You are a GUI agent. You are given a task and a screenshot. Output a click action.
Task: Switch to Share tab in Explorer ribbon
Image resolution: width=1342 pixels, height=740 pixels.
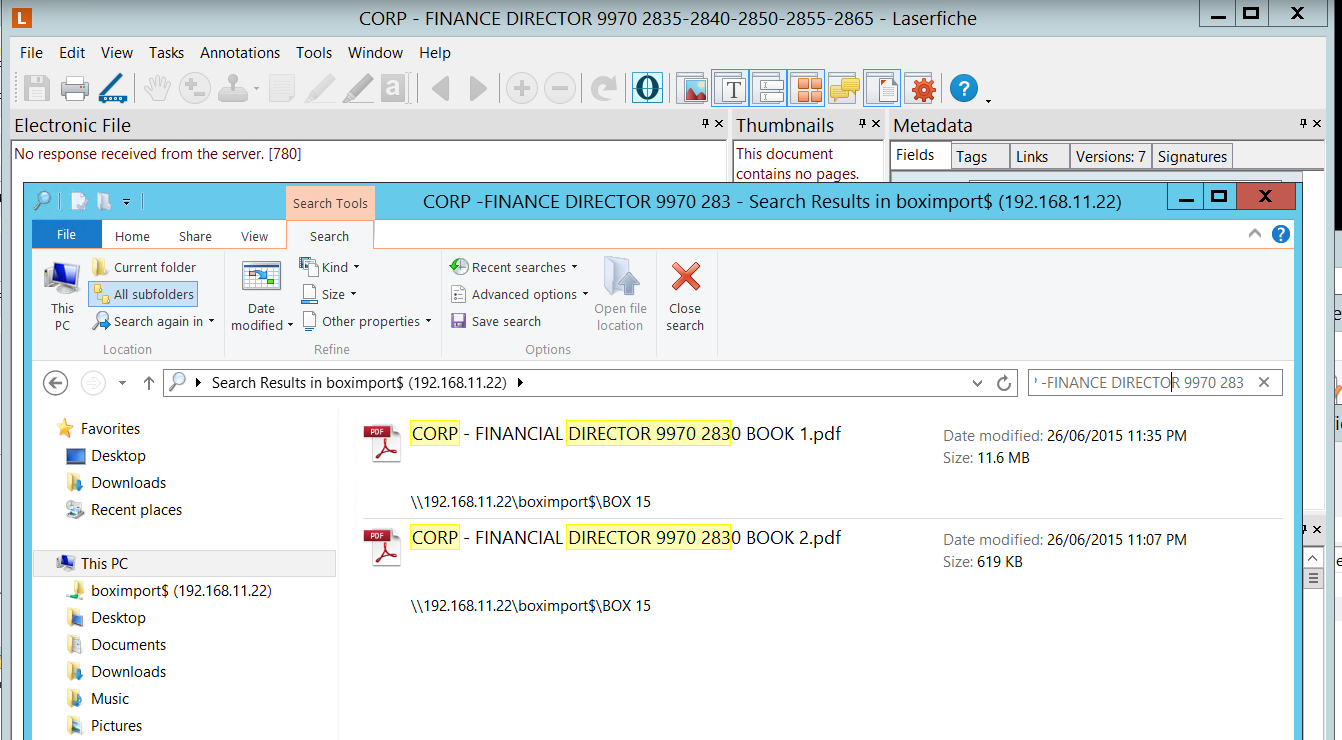click(x=195, y=236)
